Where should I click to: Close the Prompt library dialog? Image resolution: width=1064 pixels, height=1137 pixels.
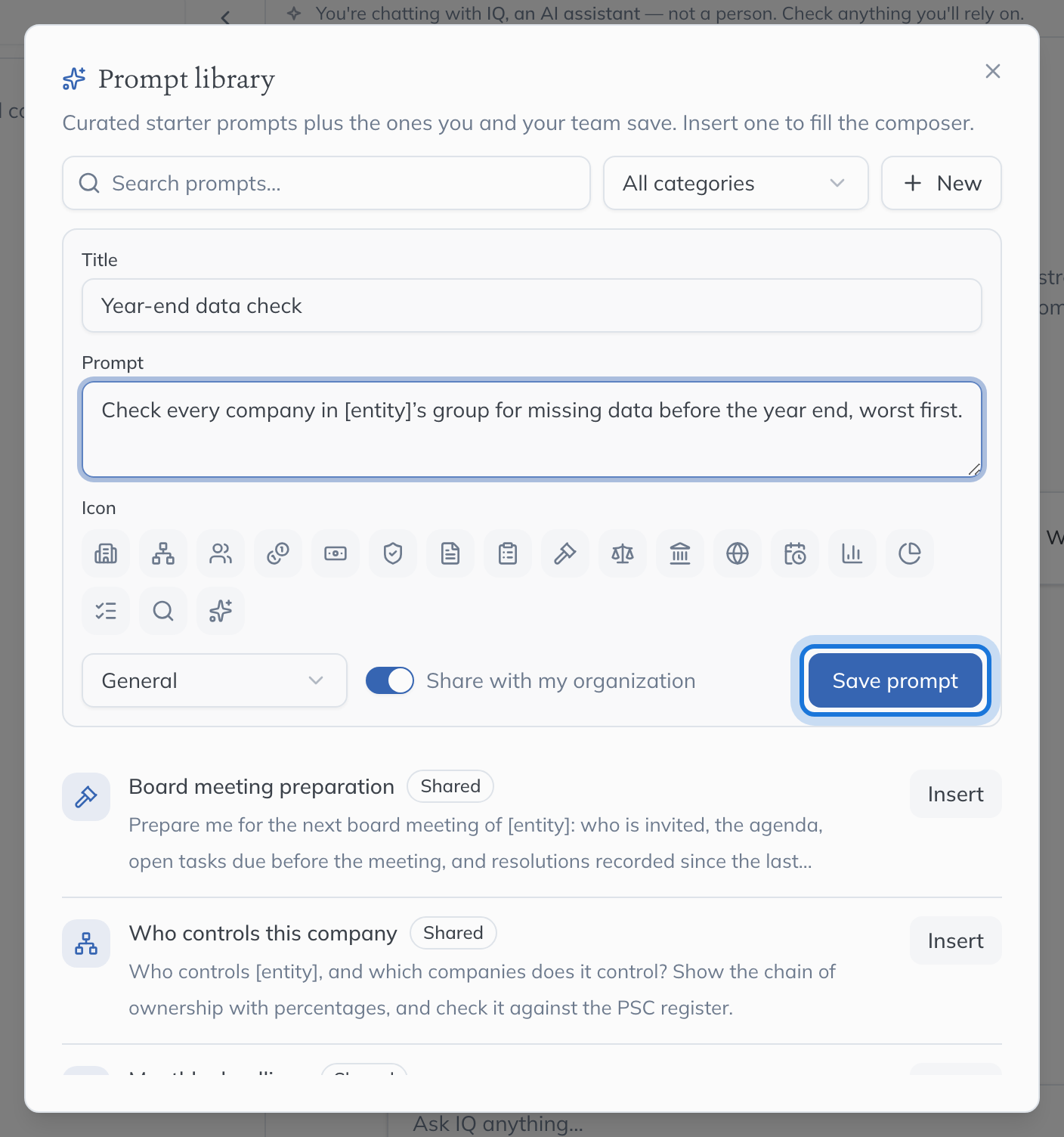(x=993, y=71)
